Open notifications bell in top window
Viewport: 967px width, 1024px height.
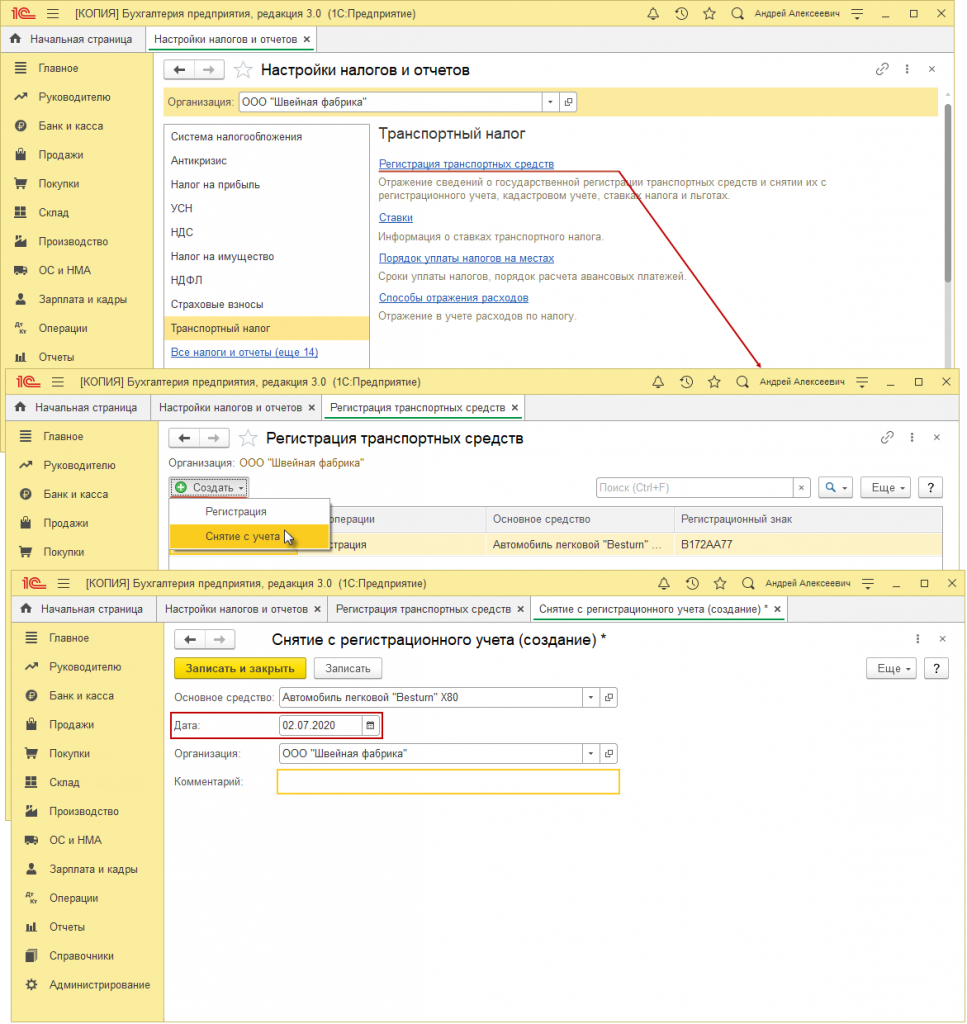click(653, 13)
